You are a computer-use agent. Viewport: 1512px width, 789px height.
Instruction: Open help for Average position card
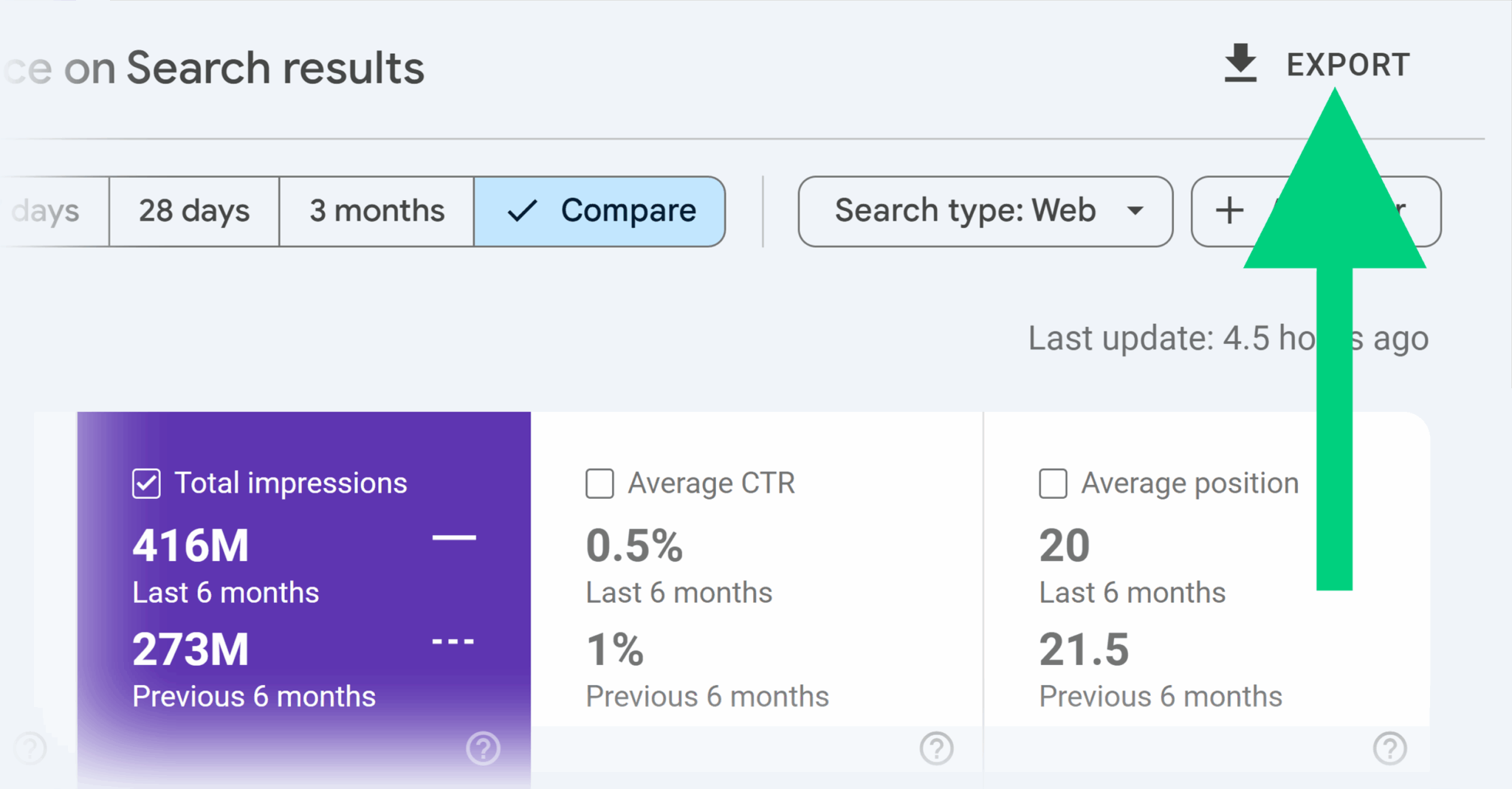coord(1389,748)
